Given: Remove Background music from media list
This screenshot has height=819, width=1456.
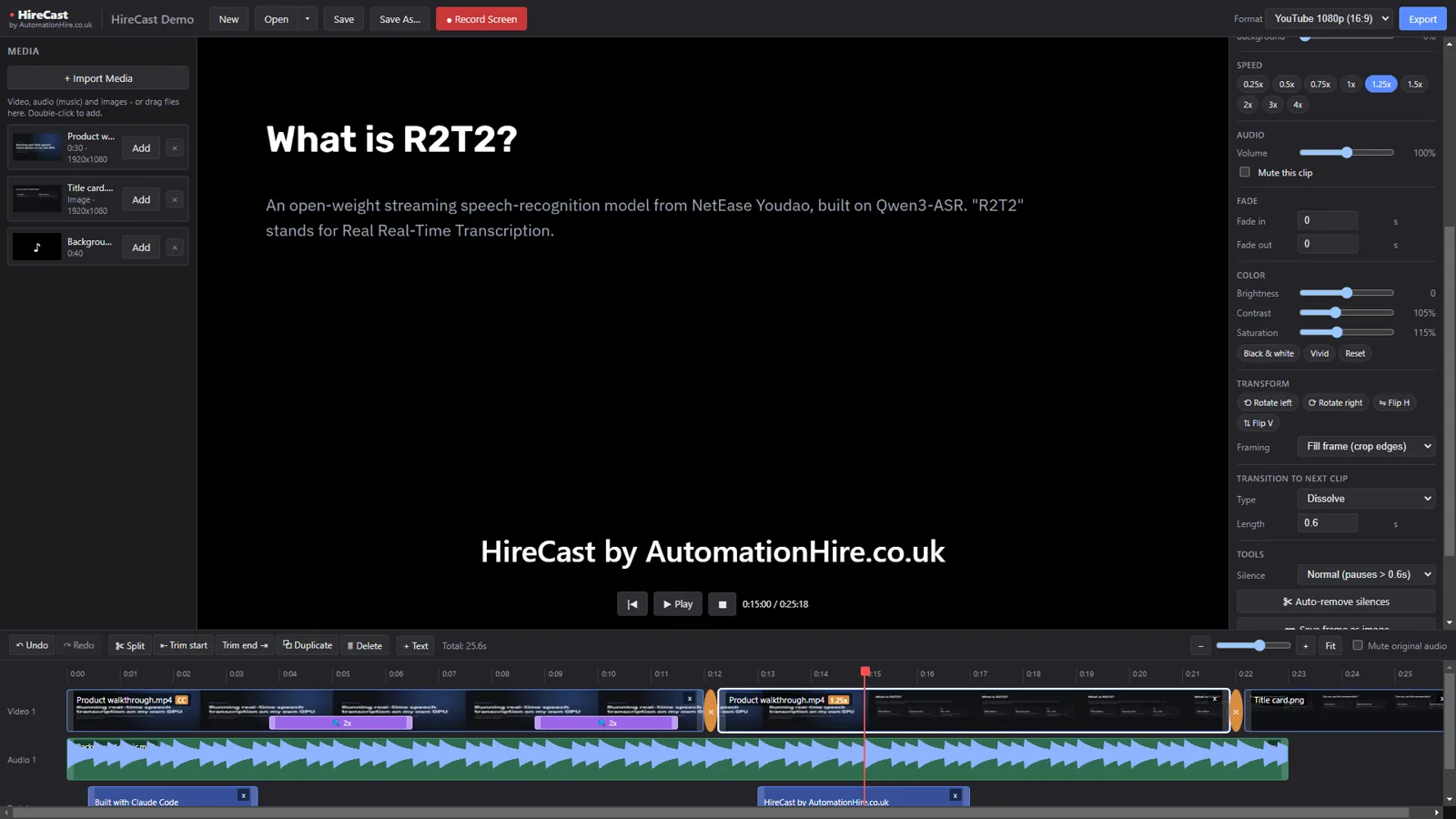Looking at the screenshot, I should [x=175, y=247].
